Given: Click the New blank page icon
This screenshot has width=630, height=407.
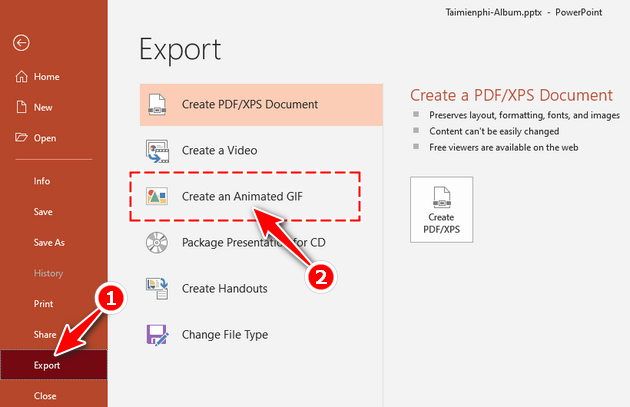Looking at the screenshot, I should (x=21, y=107).
